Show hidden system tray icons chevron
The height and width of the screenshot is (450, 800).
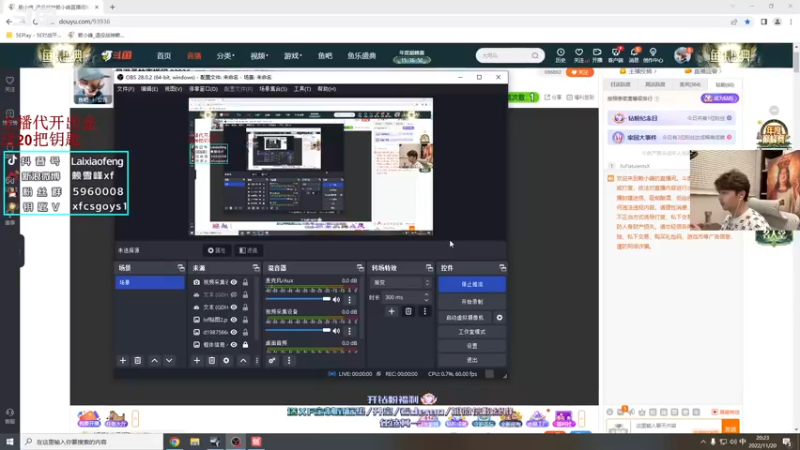(x=703, y=442)
